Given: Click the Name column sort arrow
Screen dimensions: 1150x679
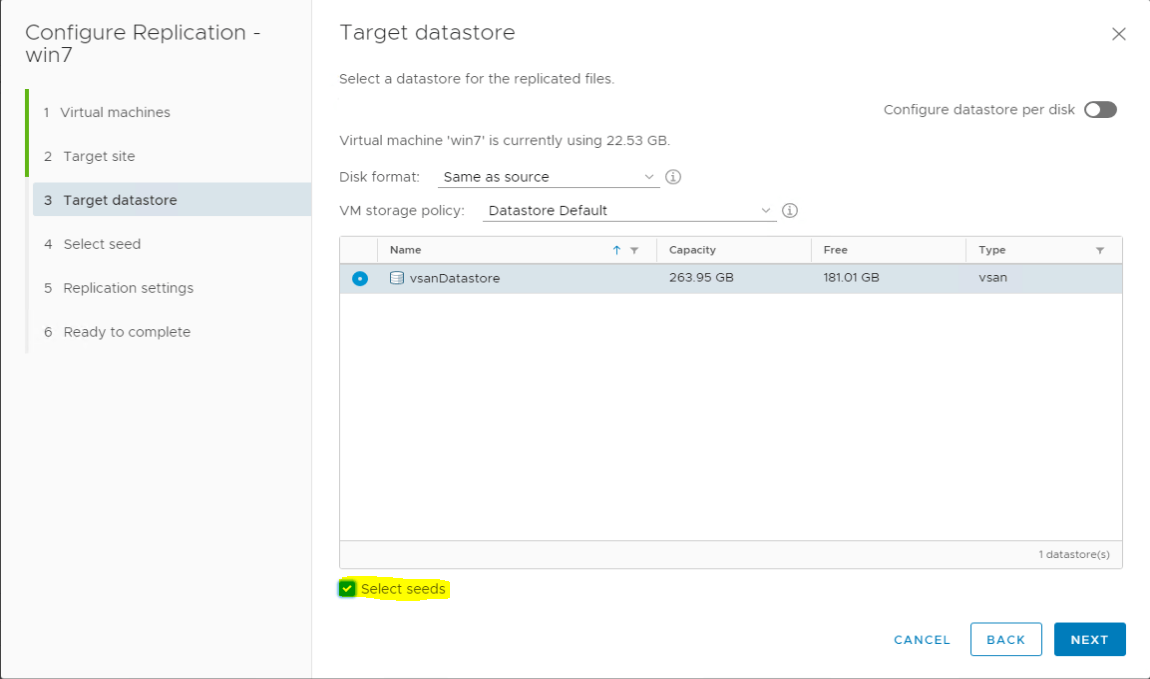Looking at the screenshot, I should click(617, 251).
